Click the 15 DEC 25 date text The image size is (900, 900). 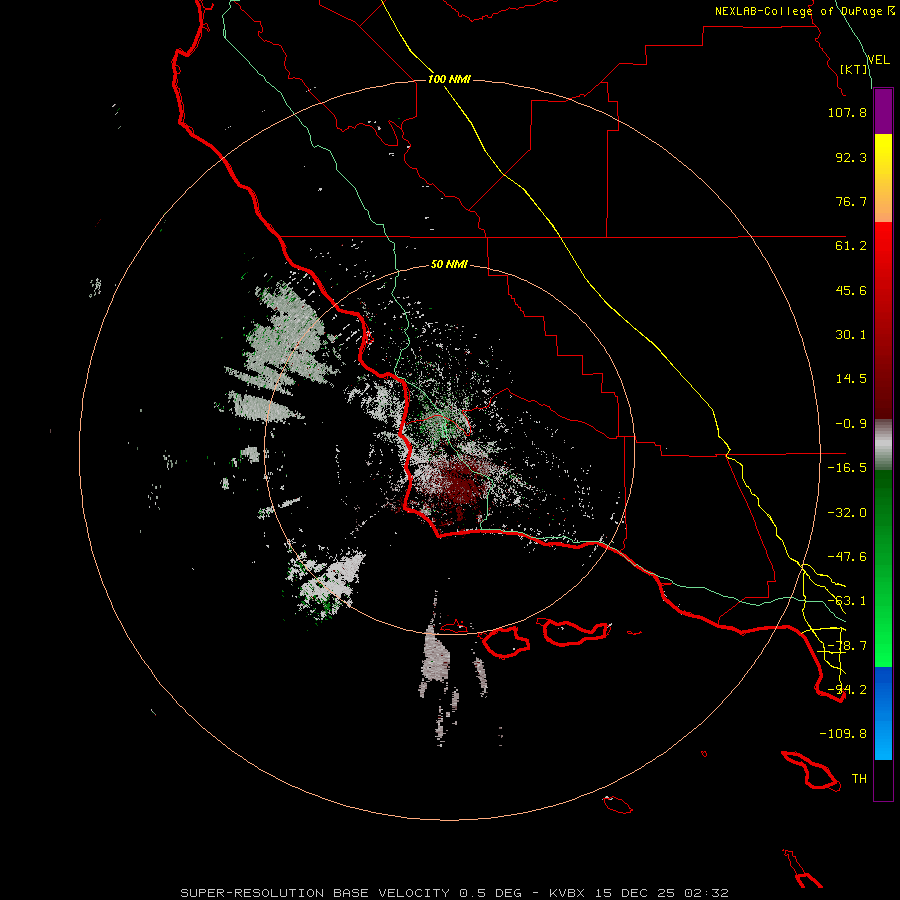634,893
